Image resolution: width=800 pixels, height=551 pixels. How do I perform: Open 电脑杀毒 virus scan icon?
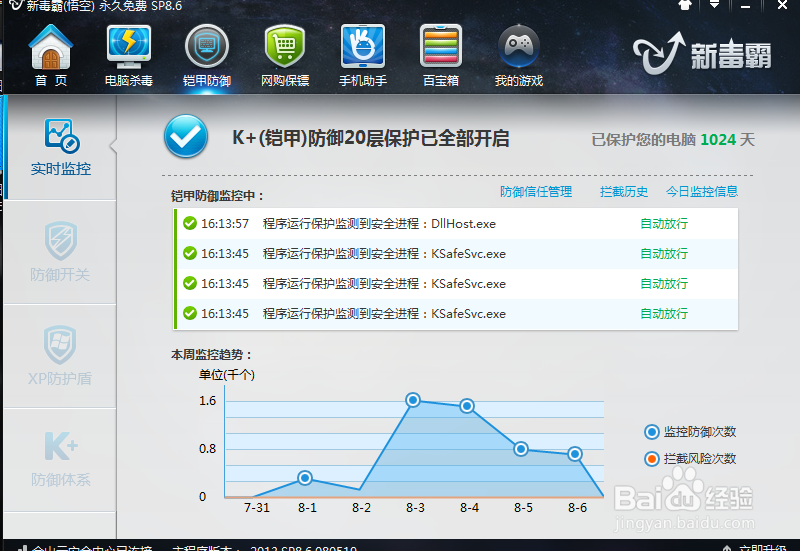click(x=129, y=47)
